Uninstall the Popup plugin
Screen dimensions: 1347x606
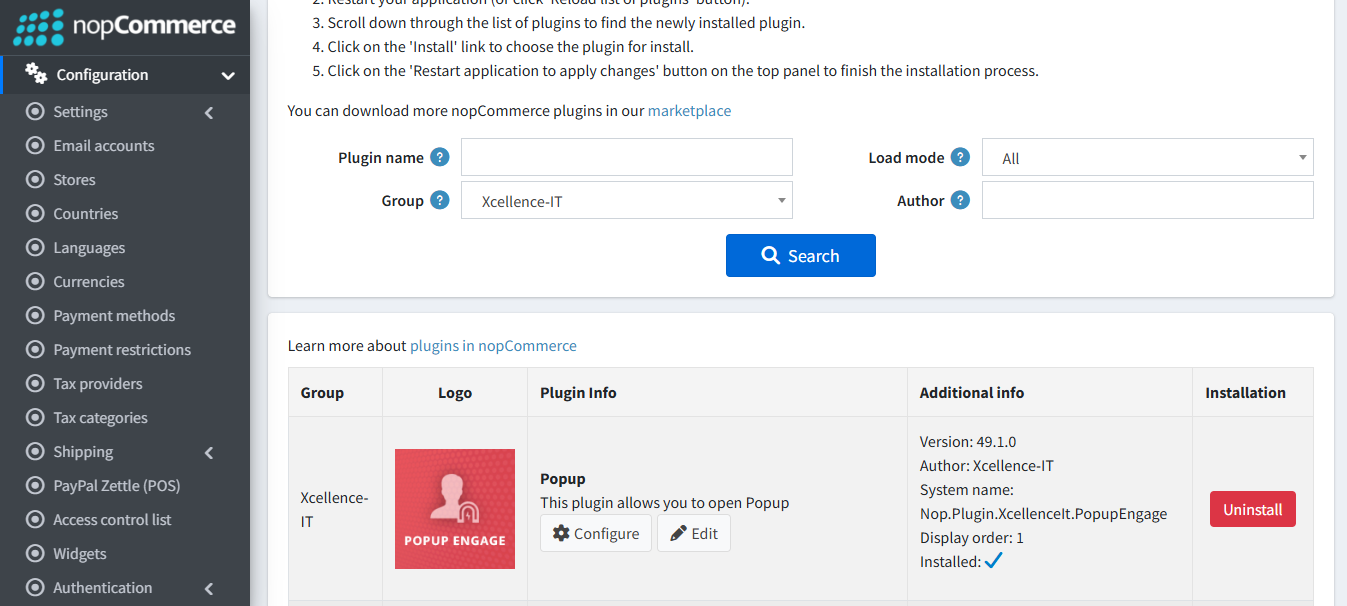[x=1252, y=509]
